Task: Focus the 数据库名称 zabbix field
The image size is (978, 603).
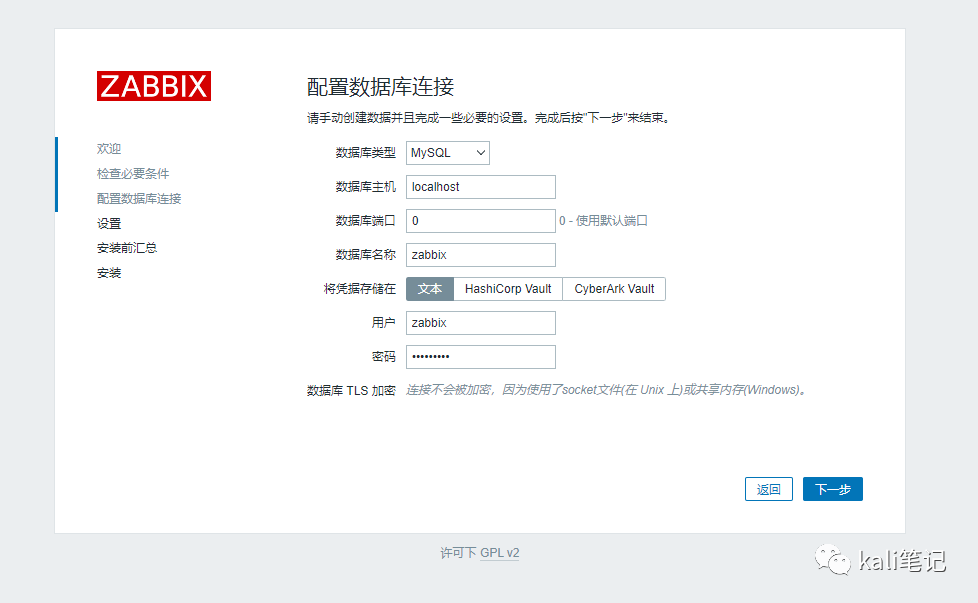Action: pos(481,255)
